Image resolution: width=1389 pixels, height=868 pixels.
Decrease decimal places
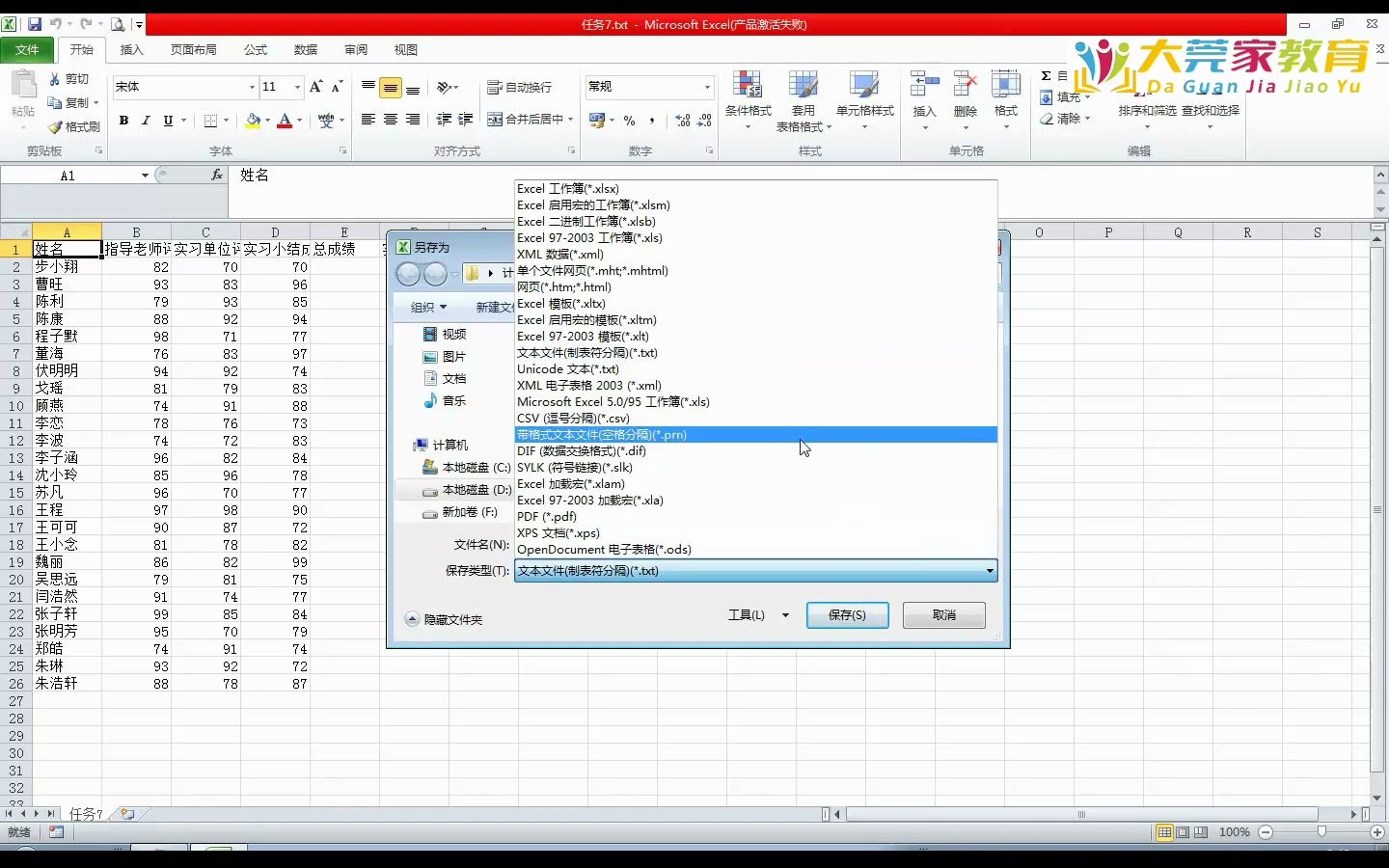(705, 121)
